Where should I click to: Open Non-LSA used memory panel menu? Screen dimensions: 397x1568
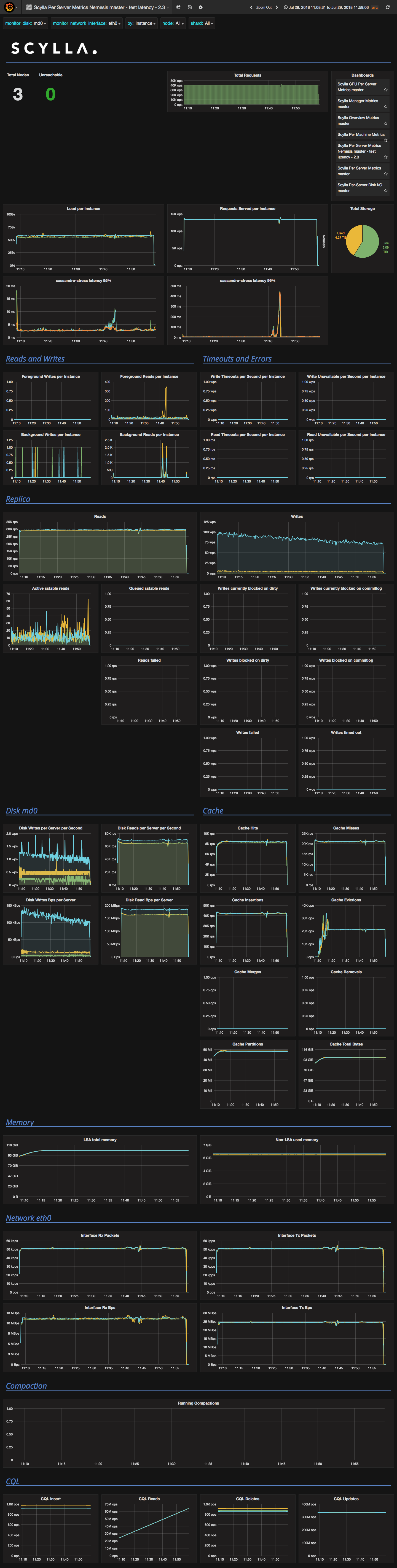(297, 1139)
